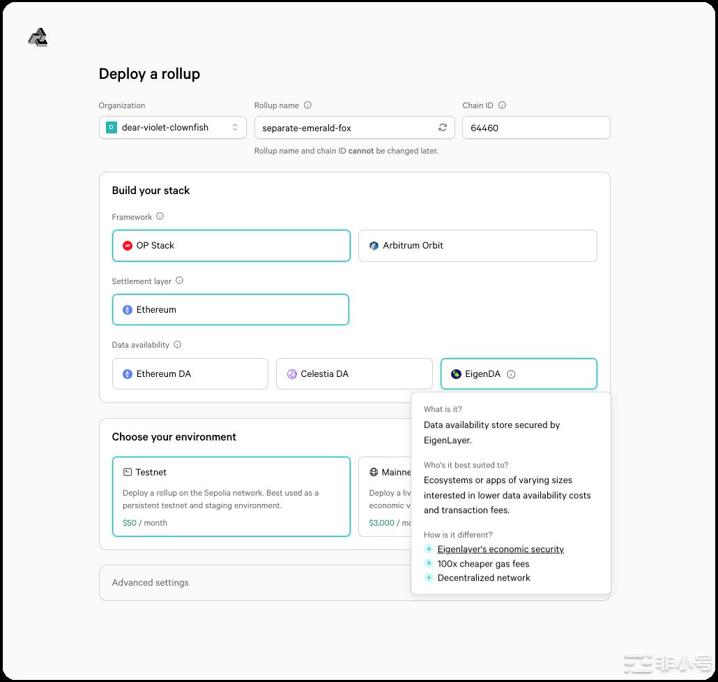Click the EigenDA logo icon
This screenshot has height=682, width=718.
tap(456, 374)
